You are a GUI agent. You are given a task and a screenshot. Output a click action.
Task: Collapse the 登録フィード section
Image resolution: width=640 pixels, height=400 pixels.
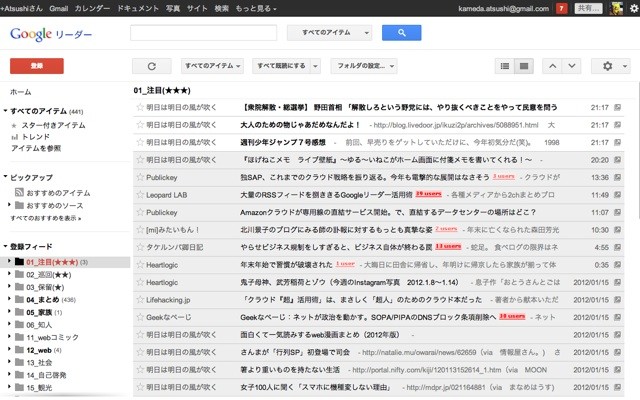pos(5,246)
